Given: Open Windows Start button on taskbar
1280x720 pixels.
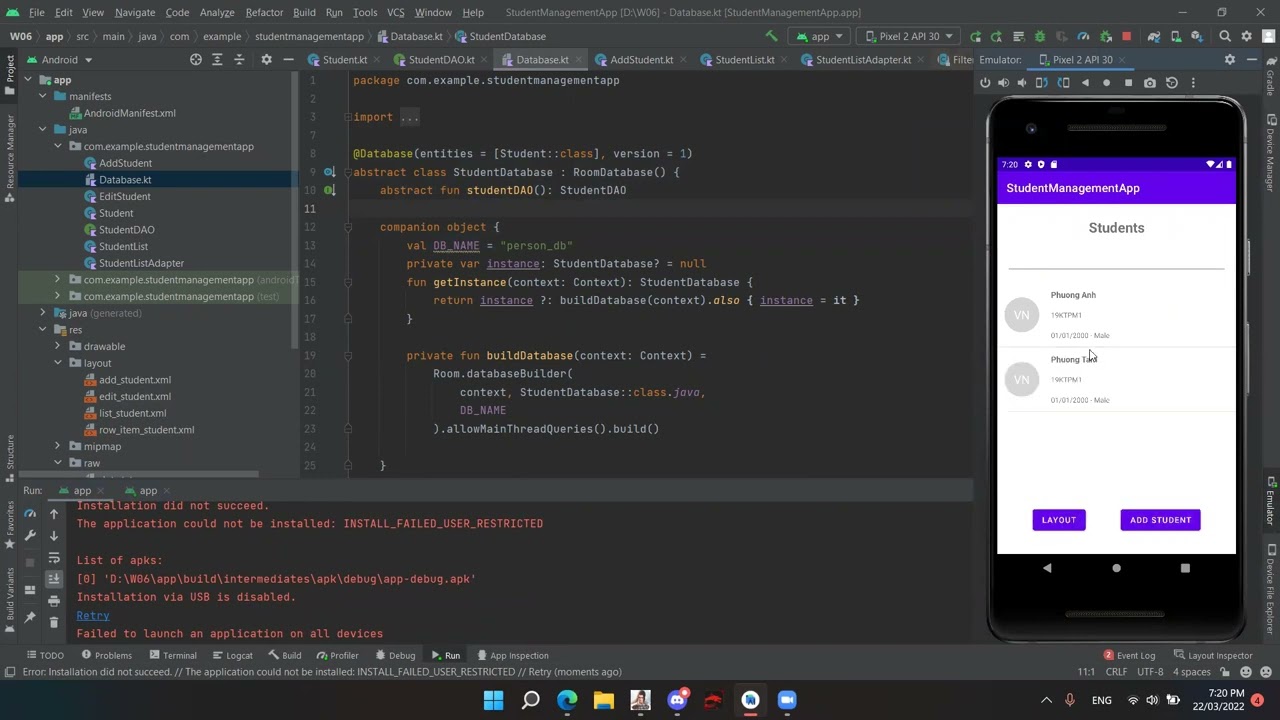Looking at the screenshot, I should pyautogui.click(x=494, y=700).
